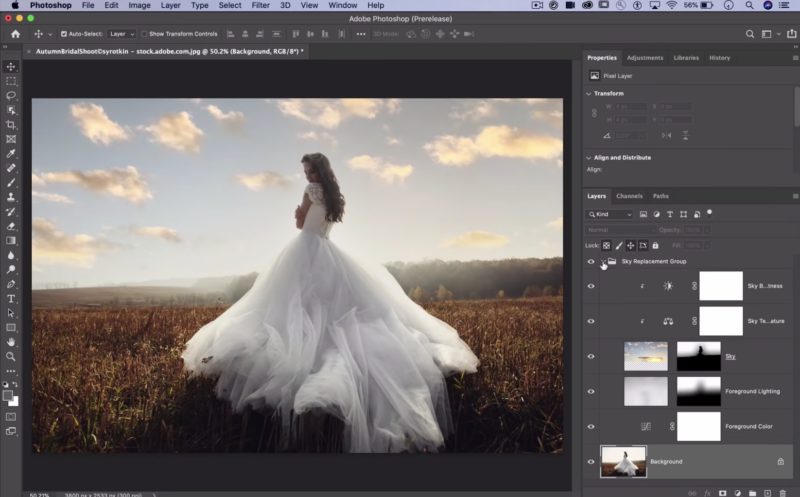The width and height of the screenshot is (800, 497).
Task: Collapse the Align and Distribute section
Action: click(588, 158)
